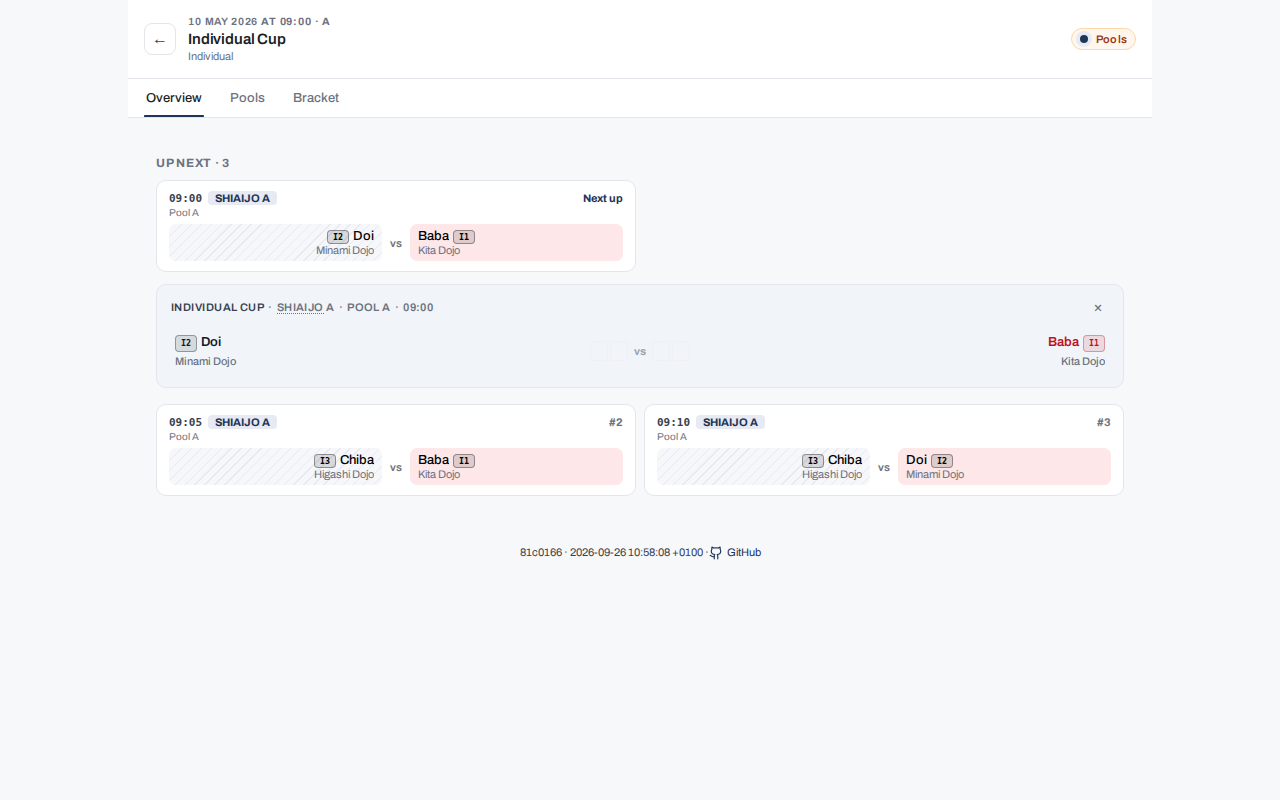Click the "#2" match number label

616,422
